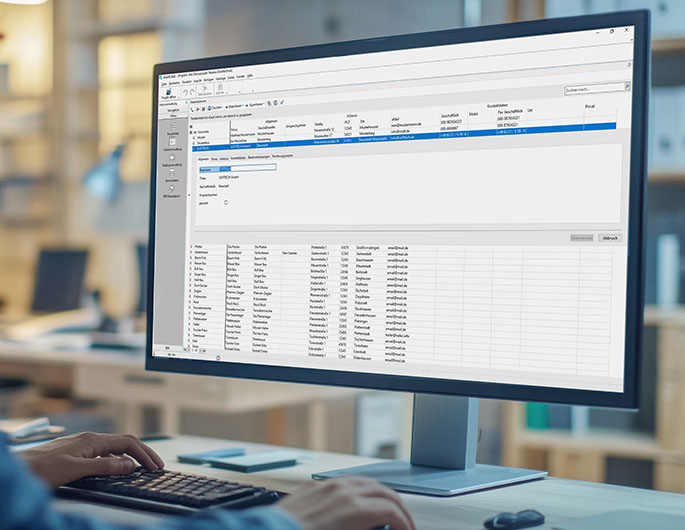This screenshot has width=685, height=530.
Task: Toggle the gesperrt checkbox
Action: (226, 202)
